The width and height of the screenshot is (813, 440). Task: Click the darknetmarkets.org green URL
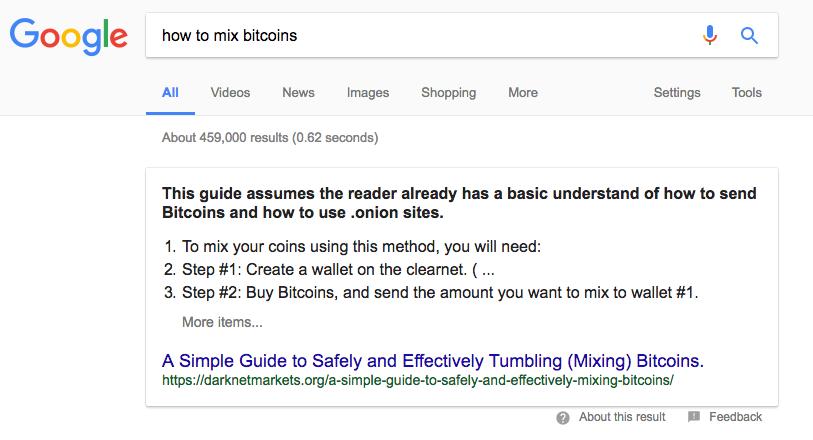418,380
